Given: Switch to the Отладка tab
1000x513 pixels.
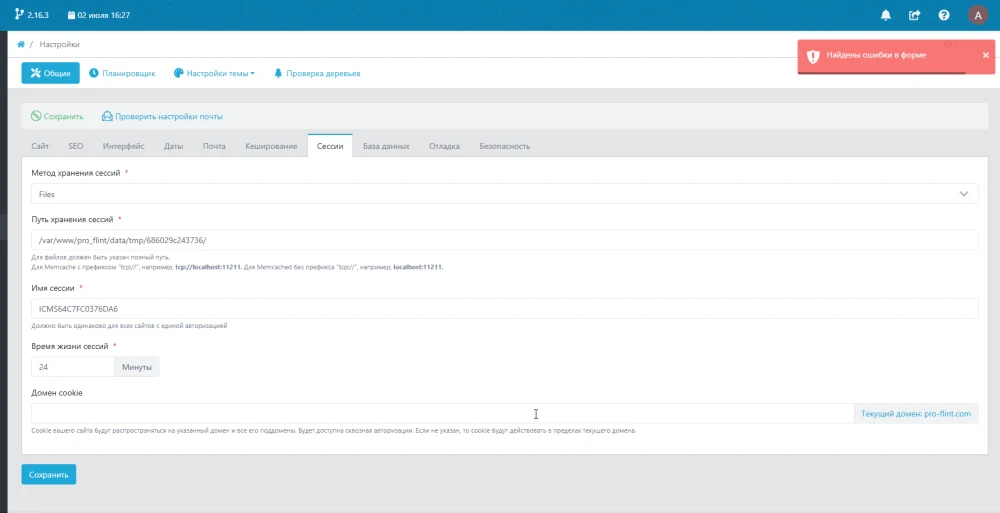Looking at the screenshot, I should (445, 146).
